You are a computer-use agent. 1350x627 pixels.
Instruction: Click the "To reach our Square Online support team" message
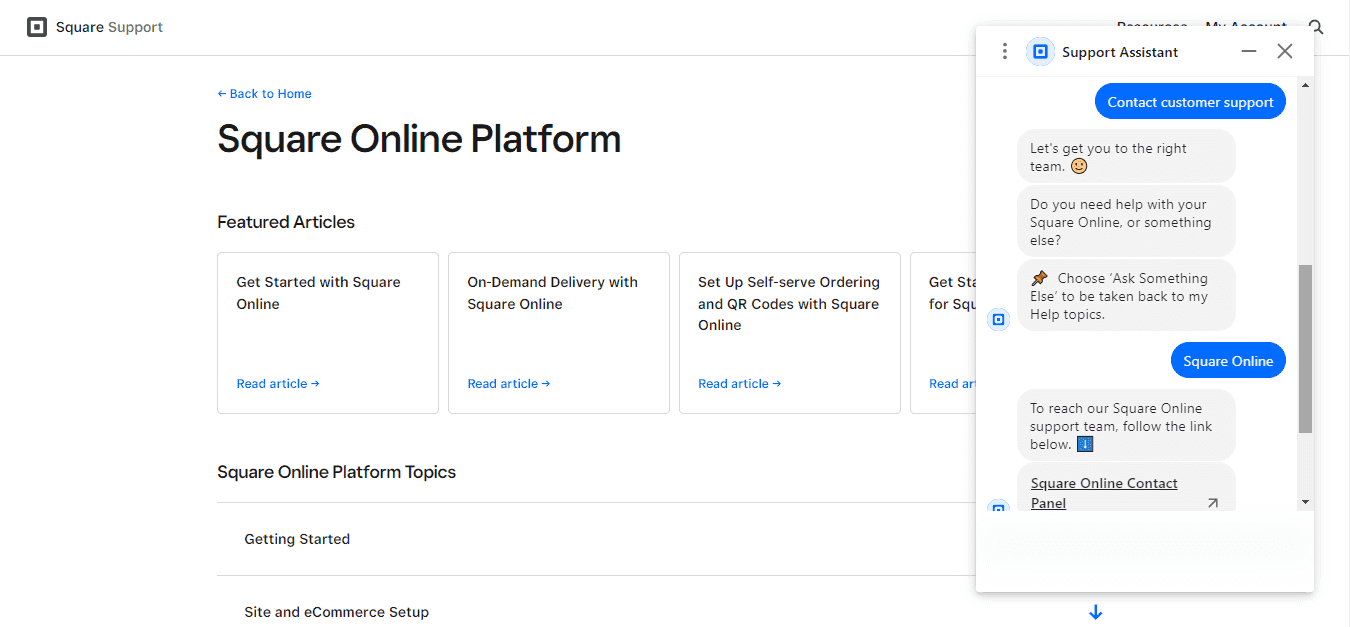pyautogui.click(x=1127, y=426)
